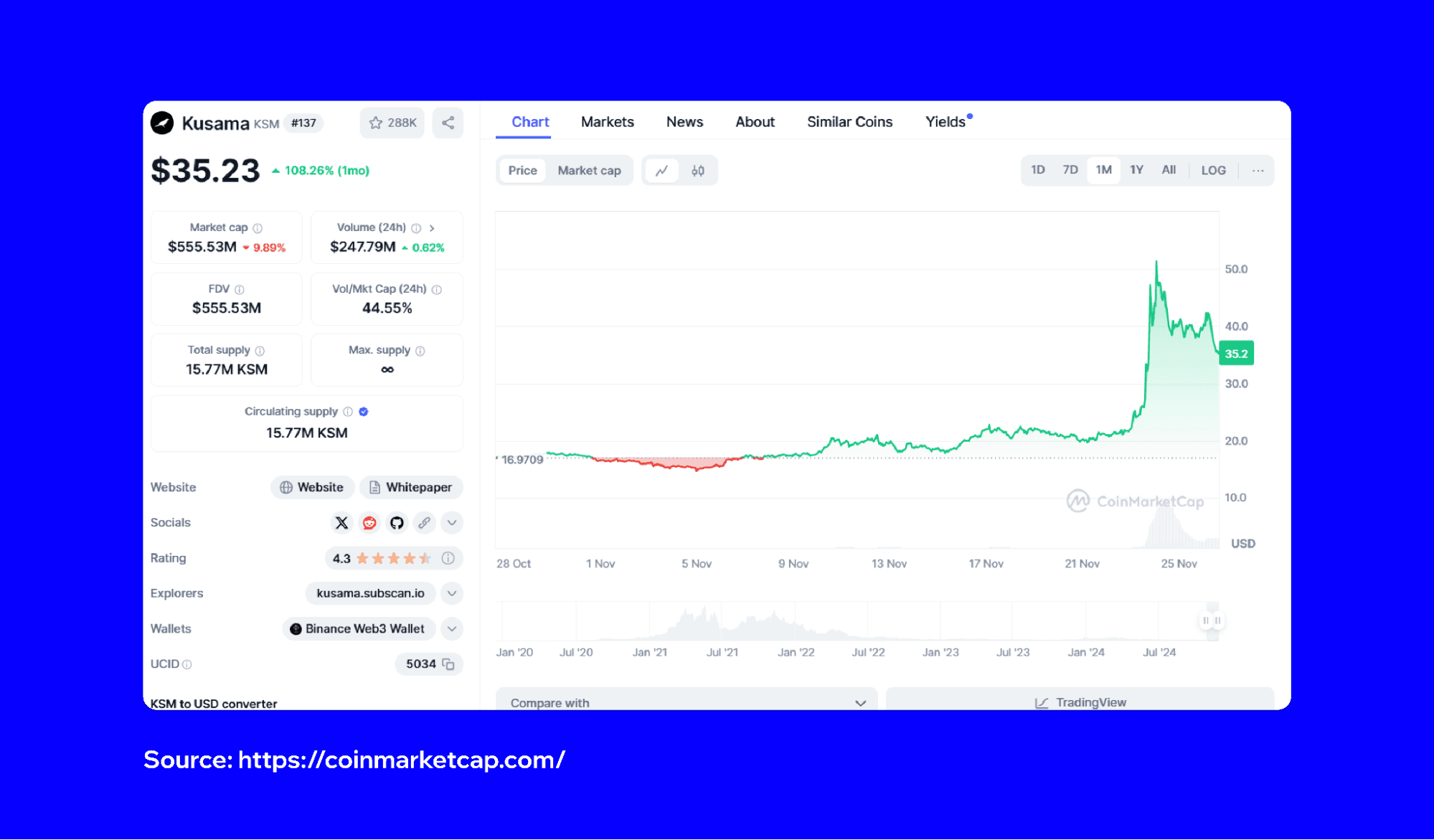Open the Chart tab

[530, 122]
